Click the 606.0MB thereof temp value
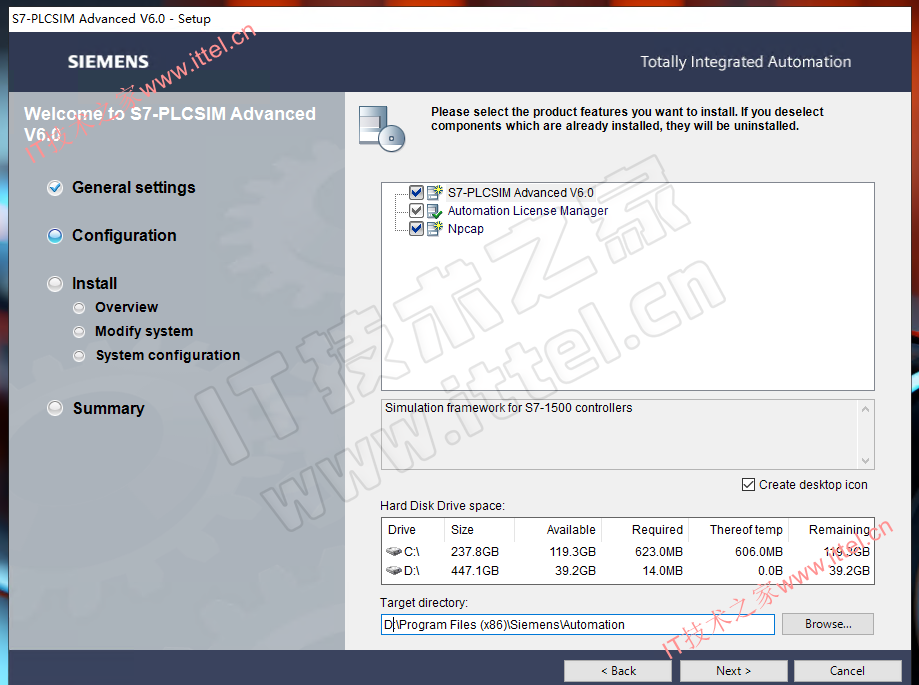The height and width of the screenshot is (685, 919). (759, 552)
